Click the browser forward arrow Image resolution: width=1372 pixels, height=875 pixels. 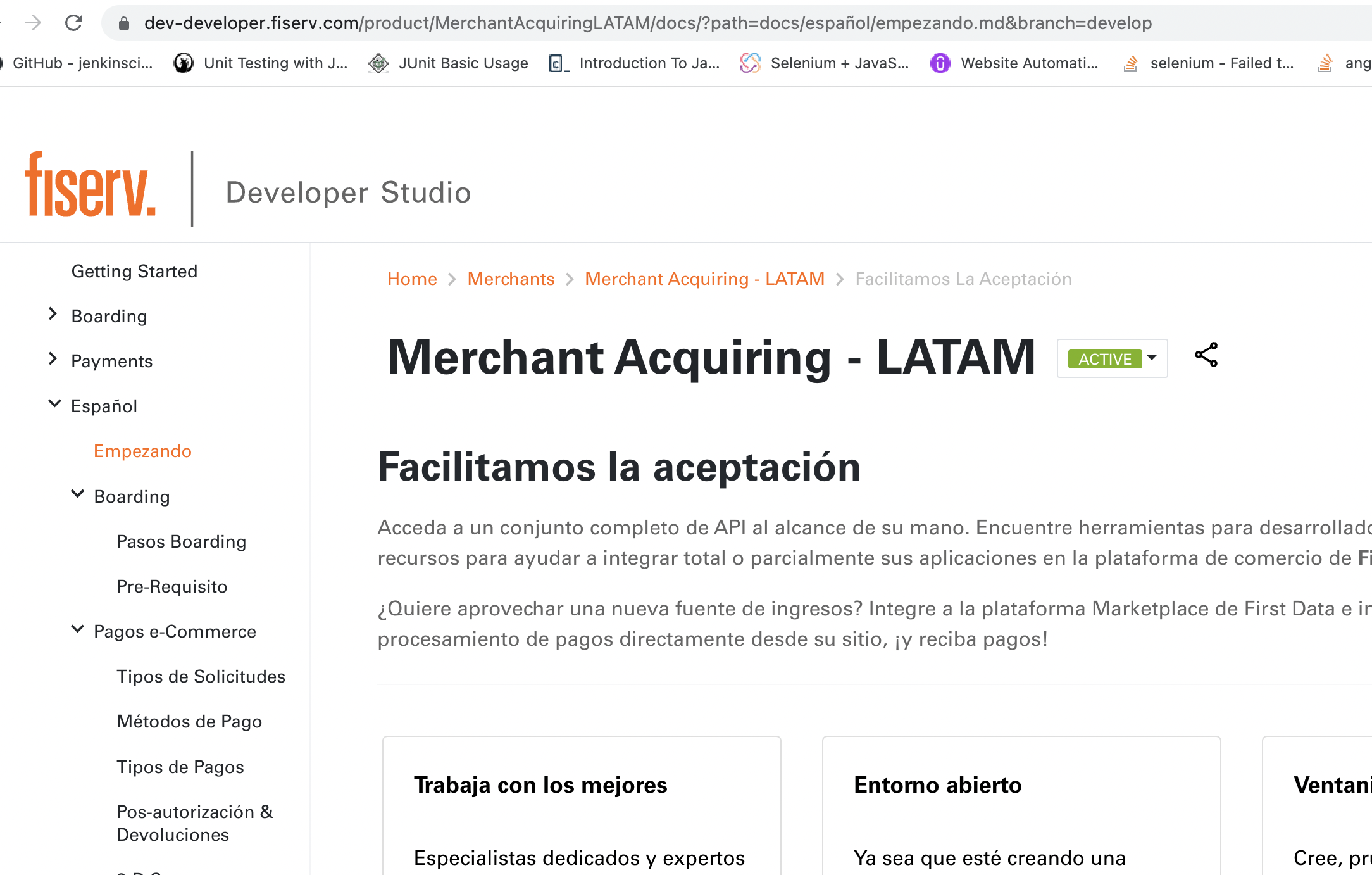(x=32, y=23)
